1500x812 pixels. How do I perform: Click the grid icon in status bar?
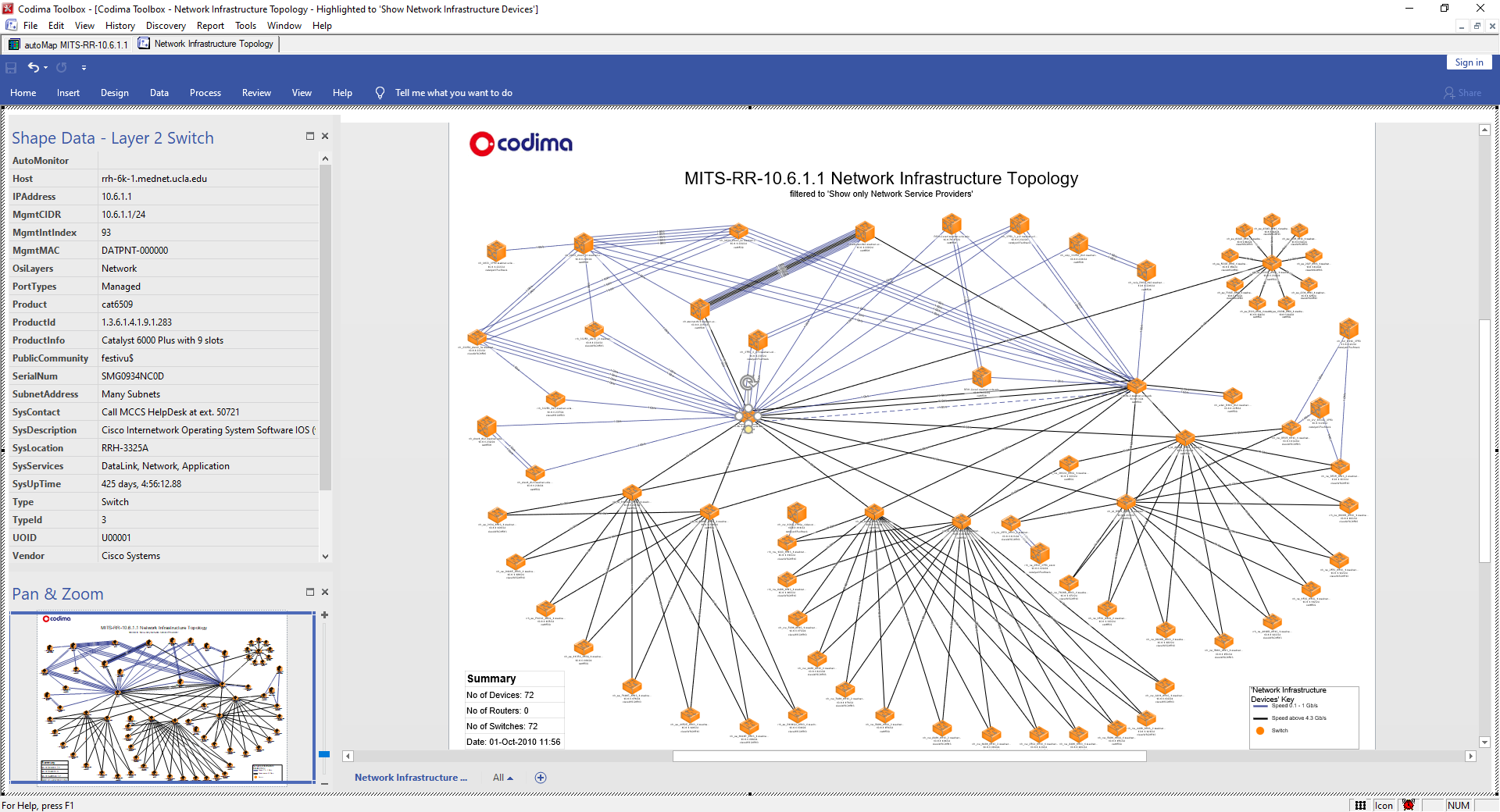[1360, 805]
